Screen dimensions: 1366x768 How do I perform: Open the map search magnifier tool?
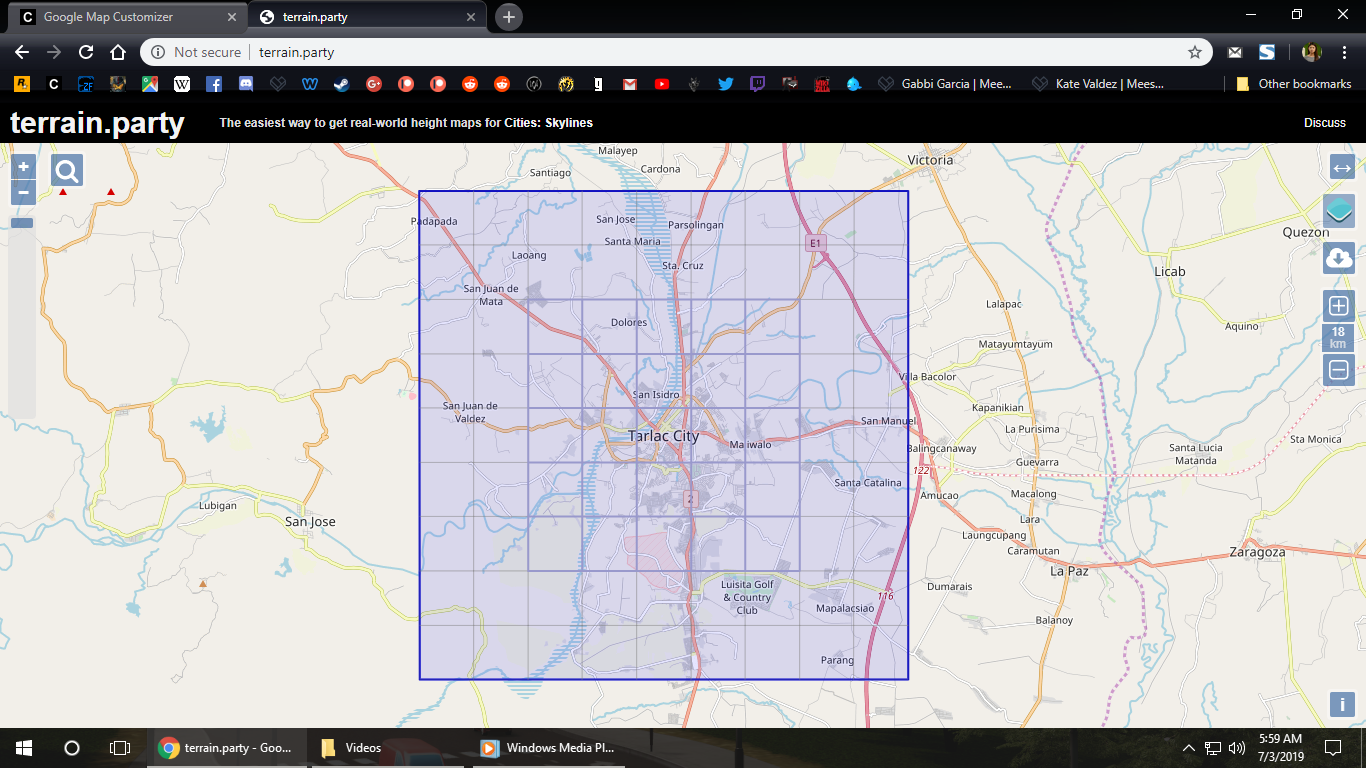(67, 171)
